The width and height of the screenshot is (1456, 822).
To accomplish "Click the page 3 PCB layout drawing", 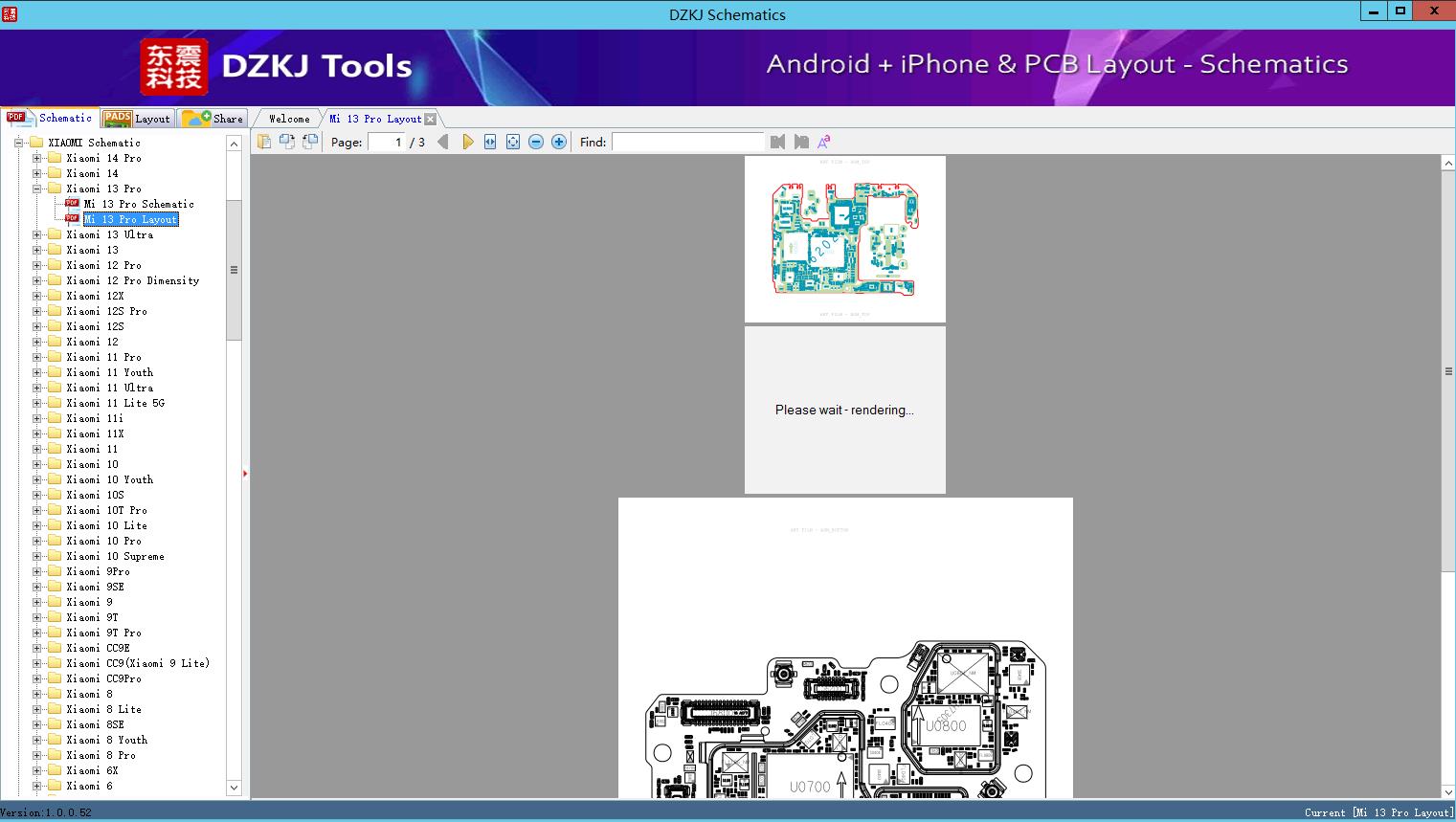I will pyautogui.click(x=845, y=648).
